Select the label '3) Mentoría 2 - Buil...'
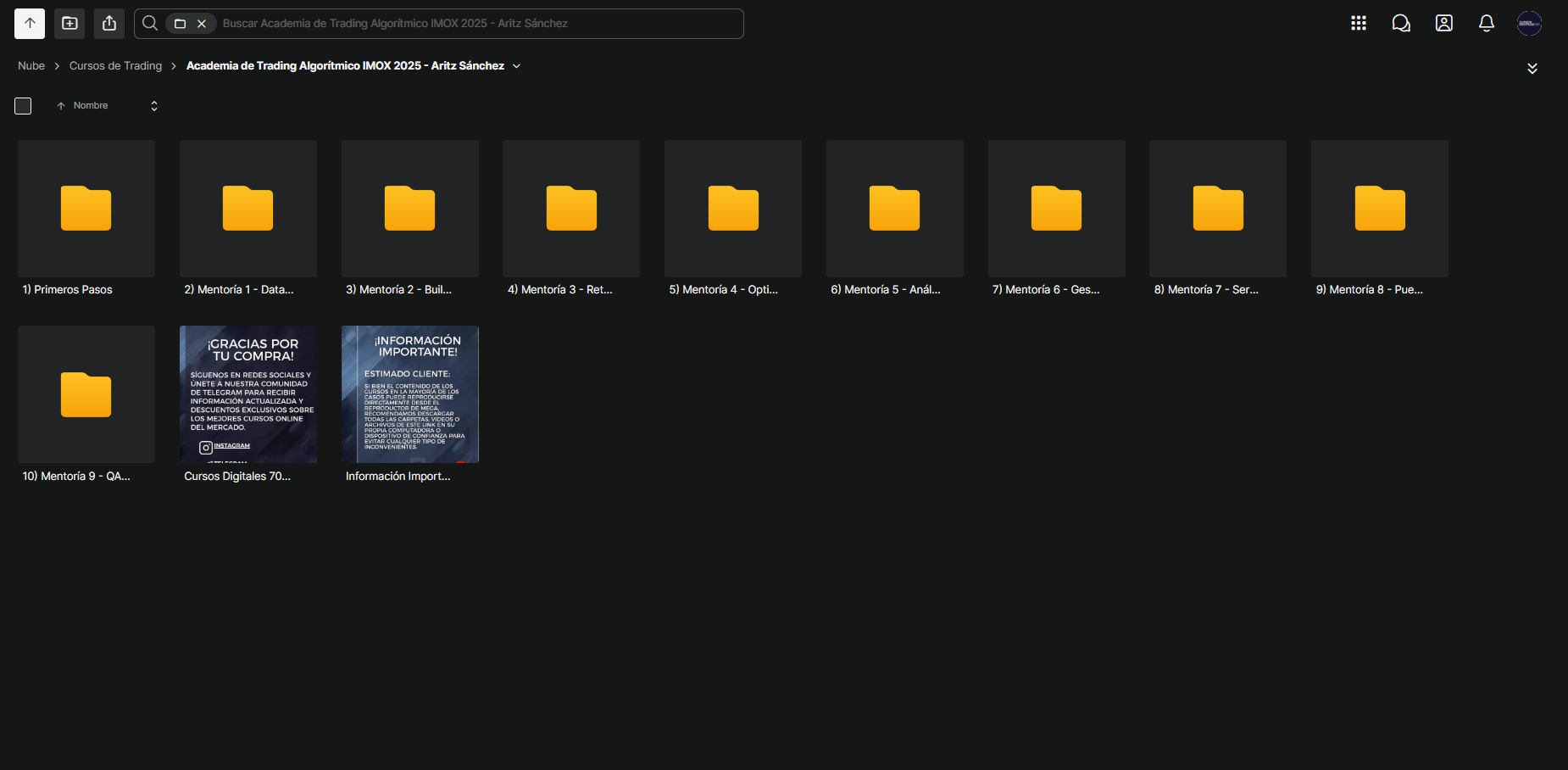 399,290
